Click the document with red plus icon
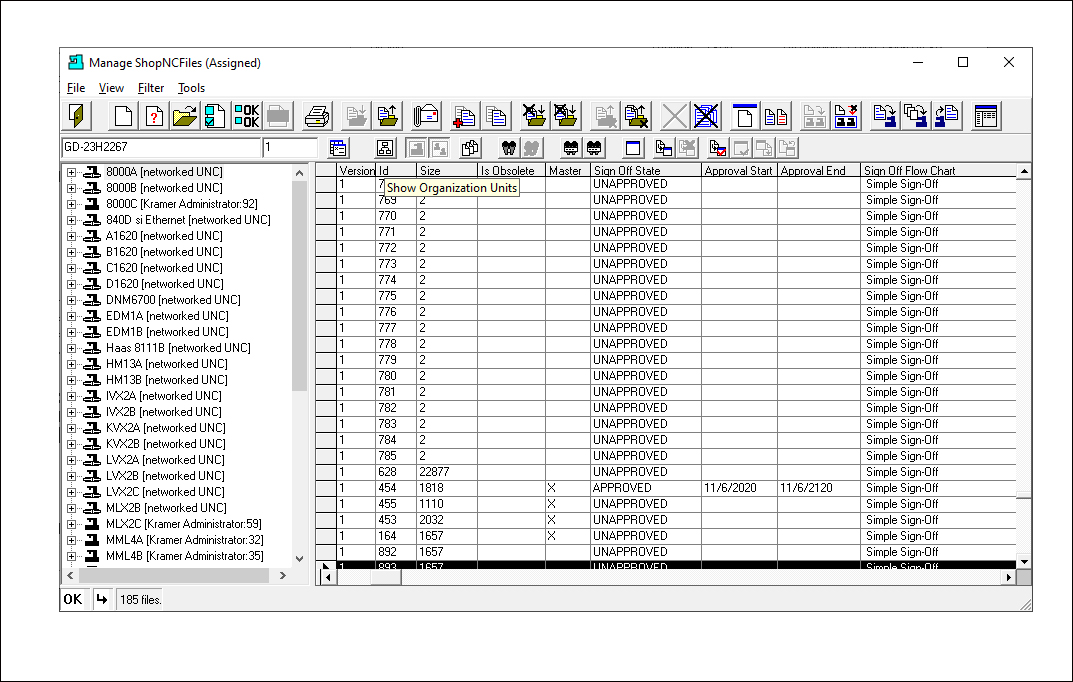Image resolution: width=1073 pixels, height=682 pixels. point(465,116)
